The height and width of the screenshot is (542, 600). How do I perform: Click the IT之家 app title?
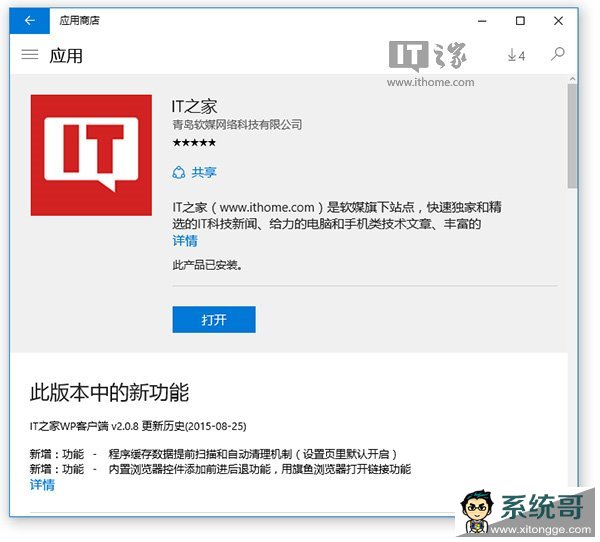tap(194, 106)
